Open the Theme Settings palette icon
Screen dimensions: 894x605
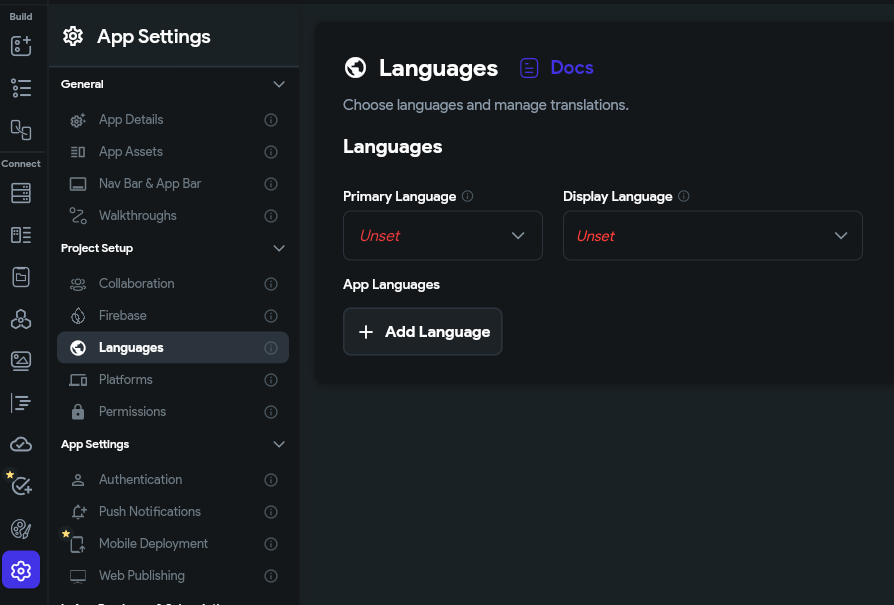(x=21, y=529)
